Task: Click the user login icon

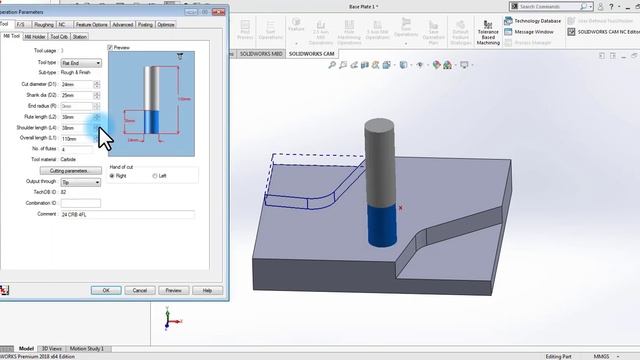Action: point(600,7)
